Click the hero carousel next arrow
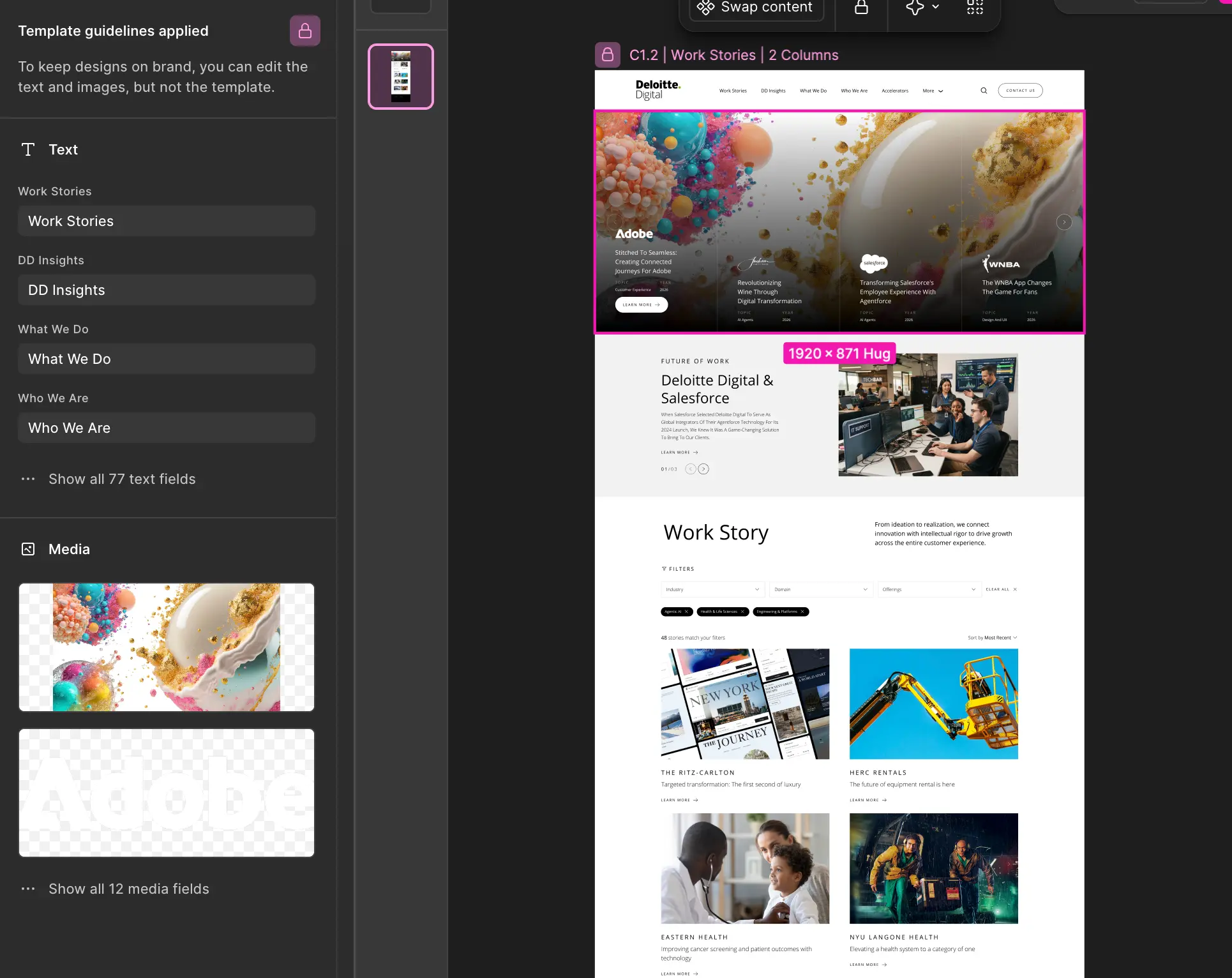The height and width of the screenshot is (978, 1232). (1063, 222)
